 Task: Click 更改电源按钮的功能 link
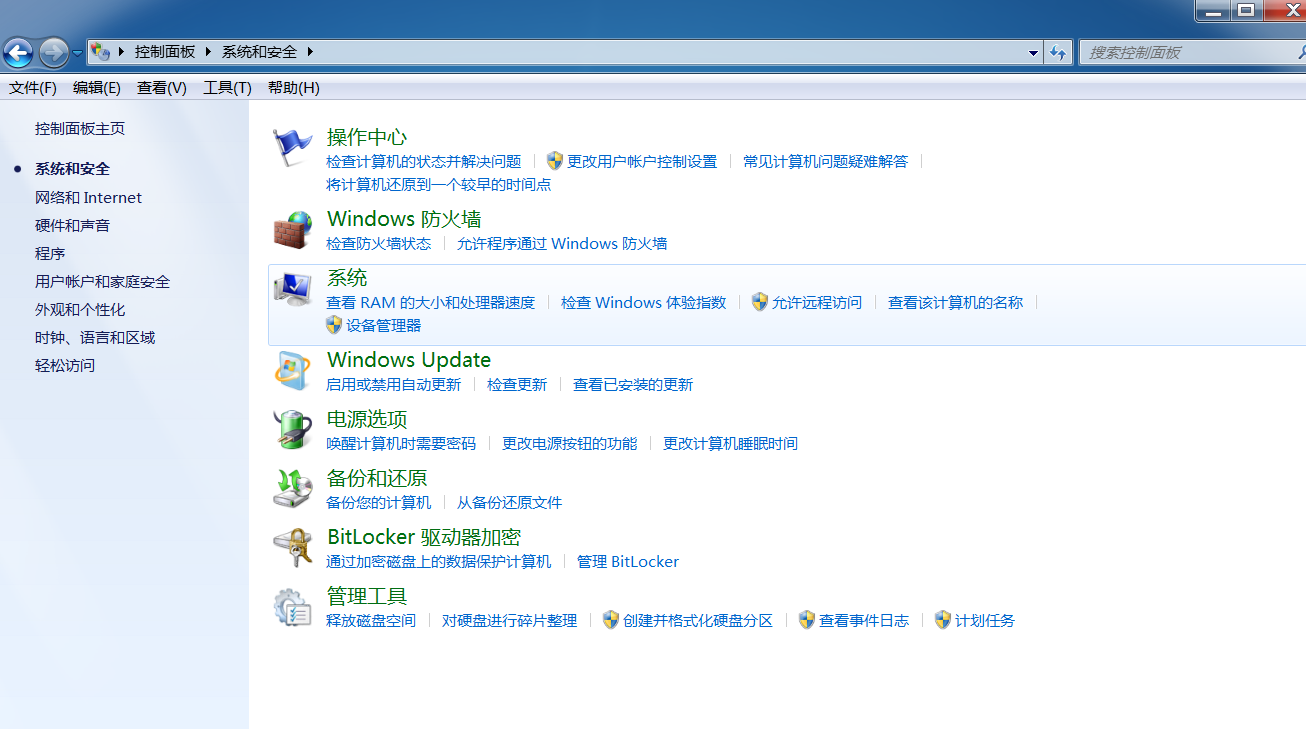tap(570, 444)
